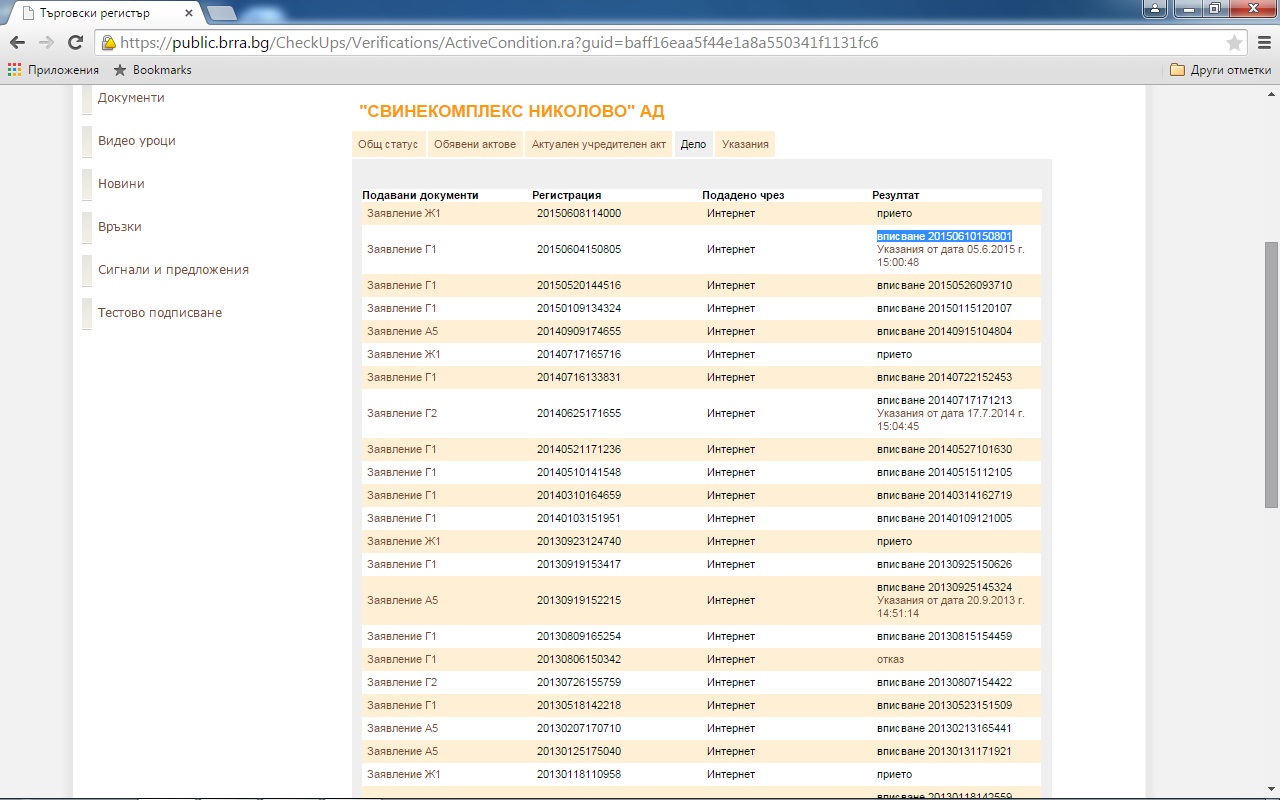The width and height of the screenshot is (1280, 800).
Task: Open Сигнали и предложения sidebar link
Action: point(173,270)
